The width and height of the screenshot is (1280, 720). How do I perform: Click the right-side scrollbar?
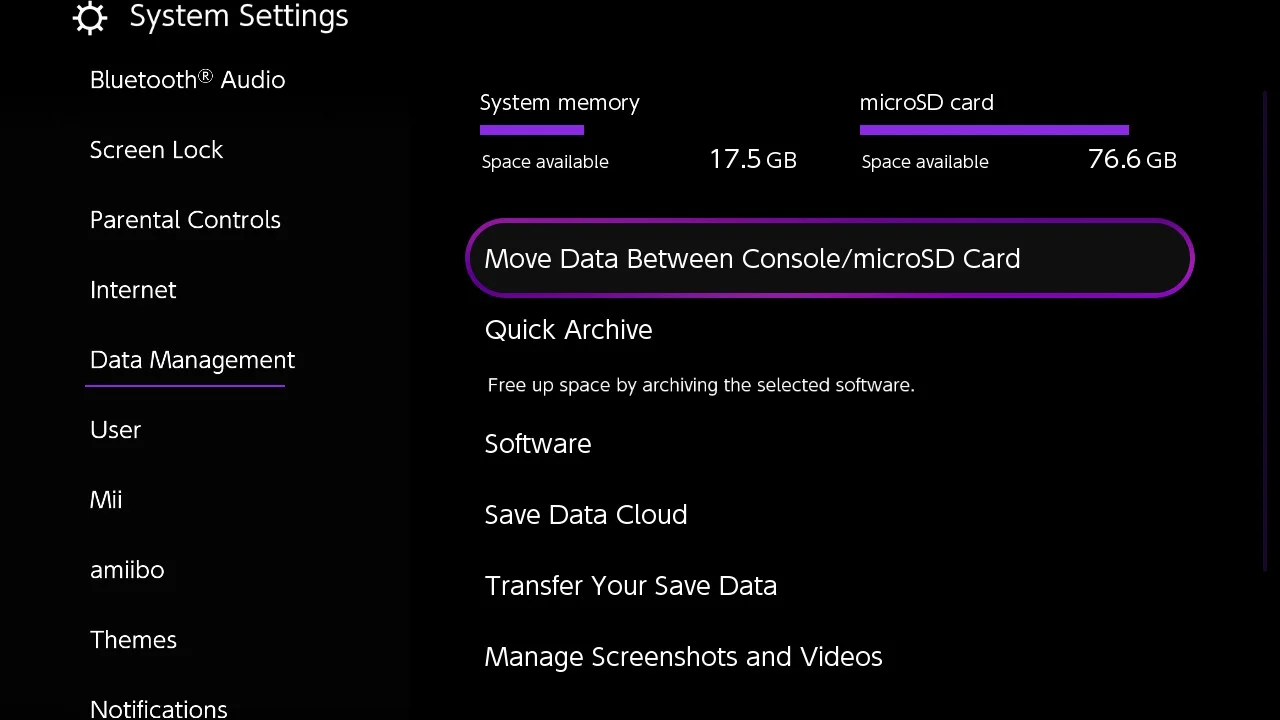point(1265,330)
